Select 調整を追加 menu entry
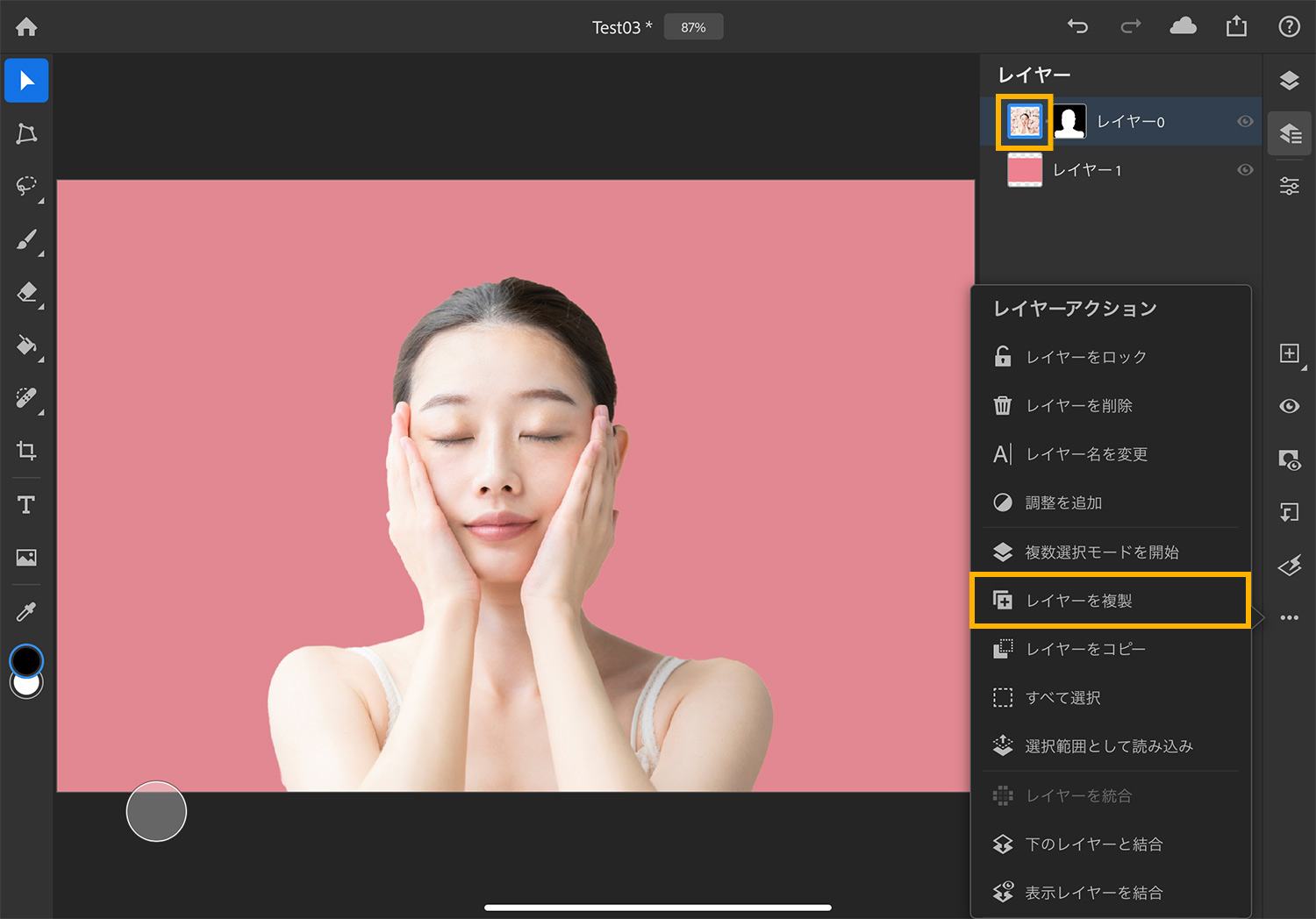This screenshot has height=919, width=1316. [1111, 502]
